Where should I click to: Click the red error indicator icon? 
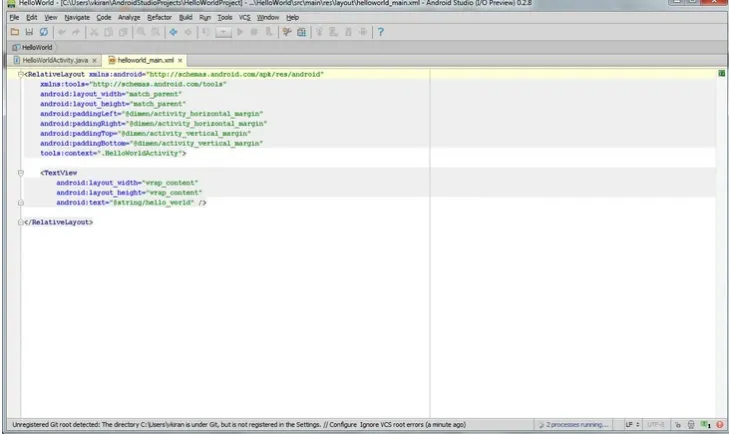(x=720, y=425)
